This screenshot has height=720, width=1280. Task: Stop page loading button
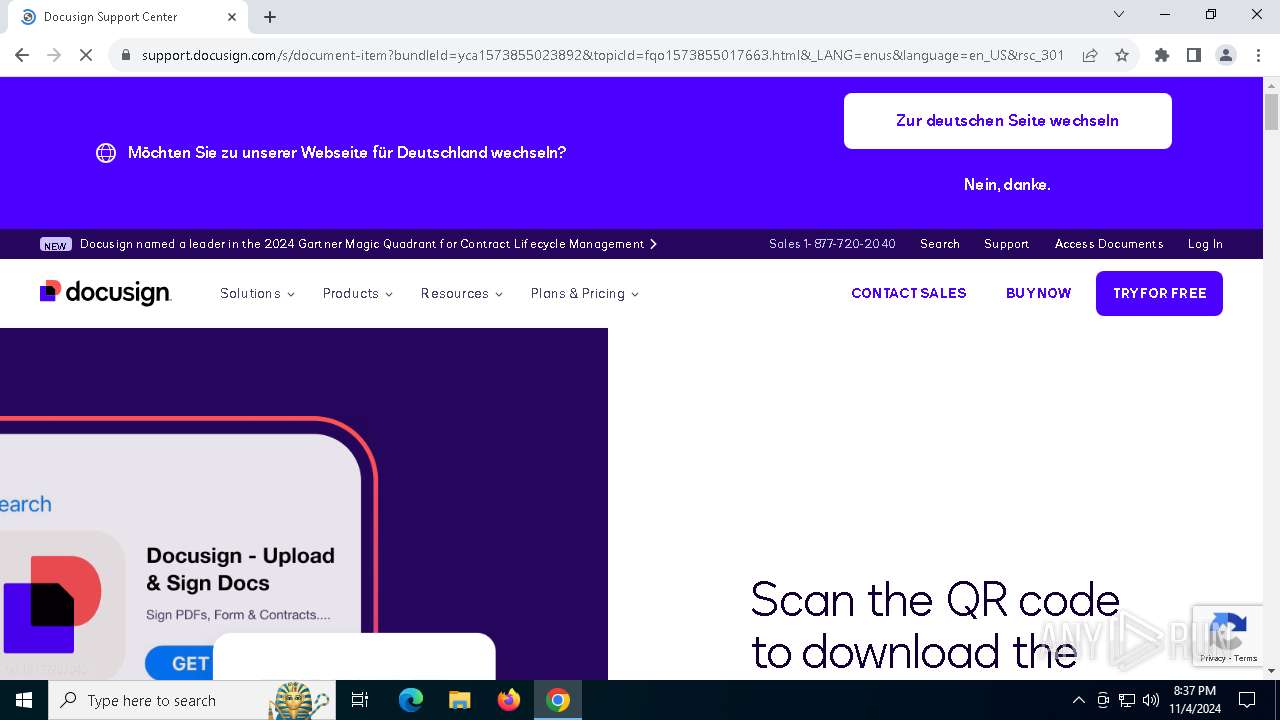(86, 55)
